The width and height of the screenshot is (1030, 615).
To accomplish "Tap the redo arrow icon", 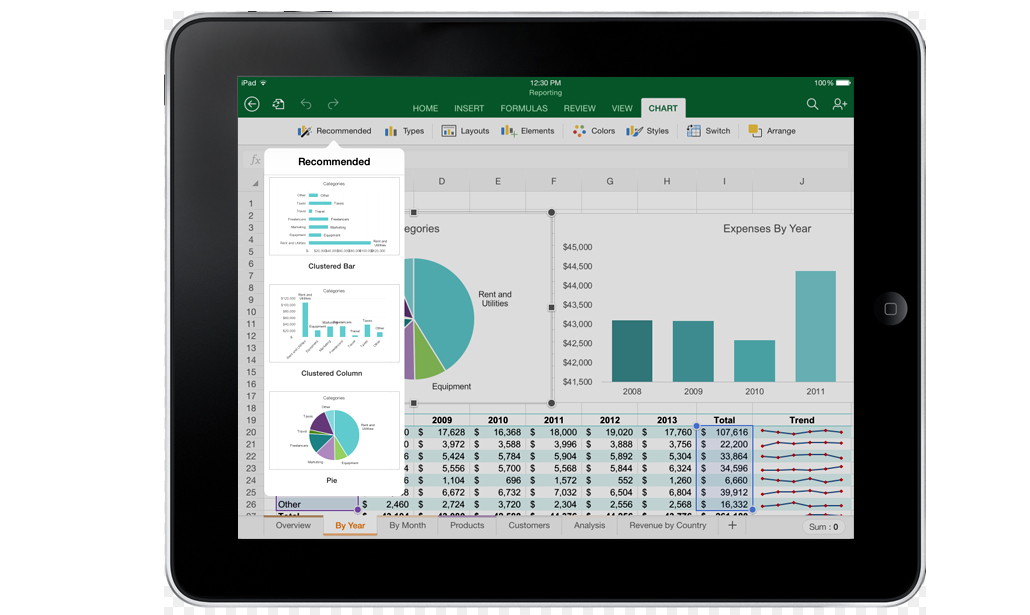I will point(333,104).
